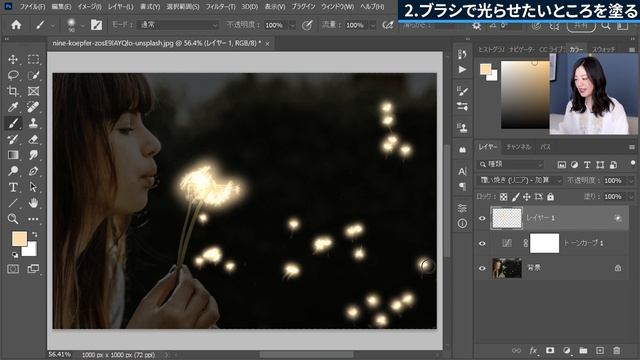Select the Eraser tool

(x=33, y=139)
